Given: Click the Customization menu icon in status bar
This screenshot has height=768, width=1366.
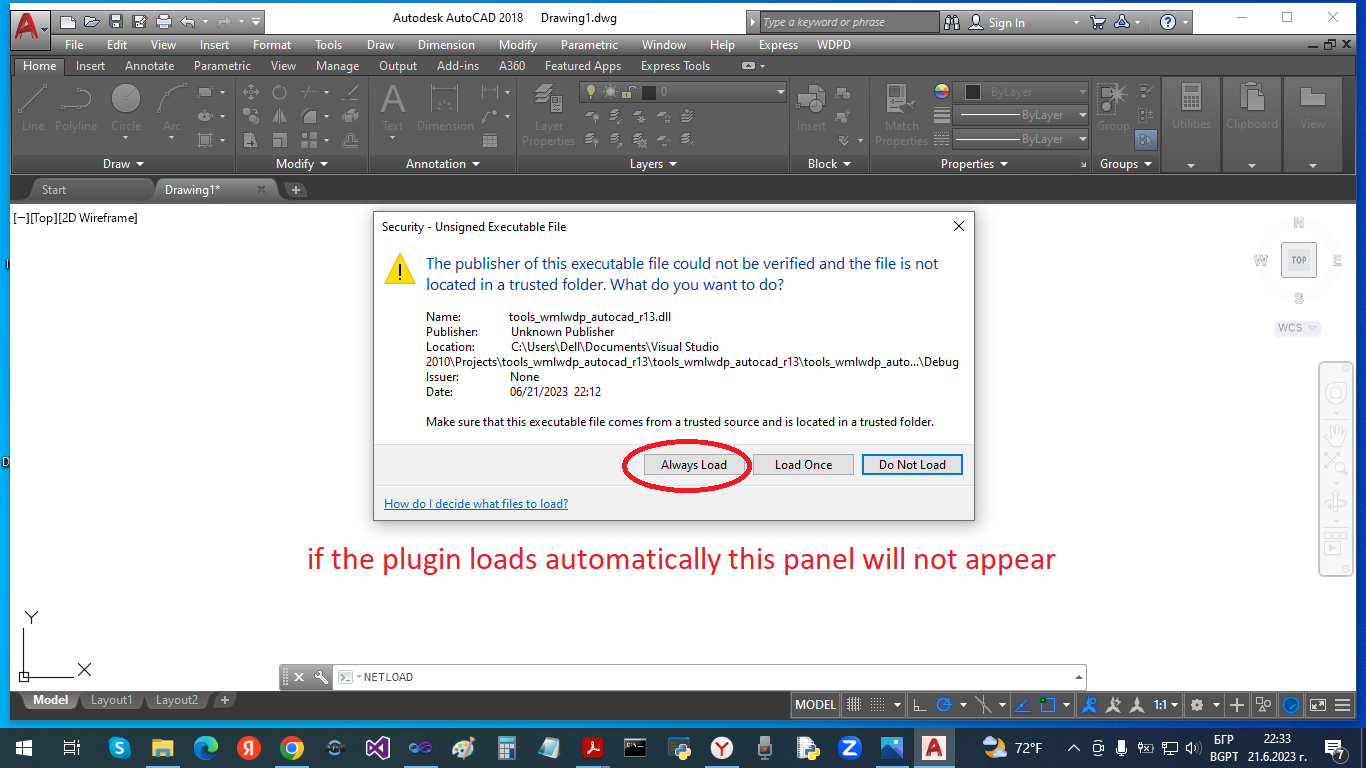Looking at the screenshot, I should [x=1343, y=705].
